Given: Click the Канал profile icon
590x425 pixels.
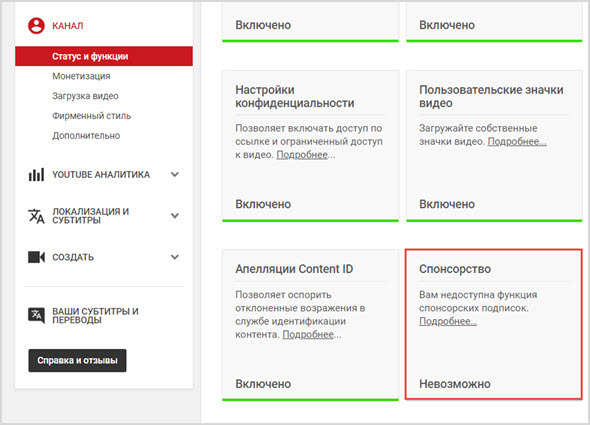Looking at the screenshot, I should [x=36, y=26].
